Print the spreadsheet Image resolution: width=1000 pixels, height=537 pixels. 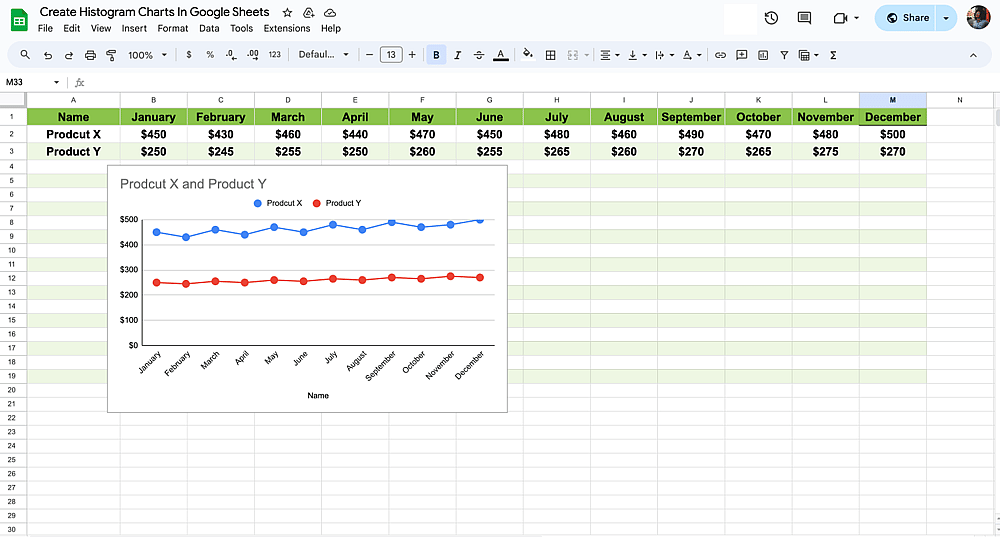coord(90,55)
